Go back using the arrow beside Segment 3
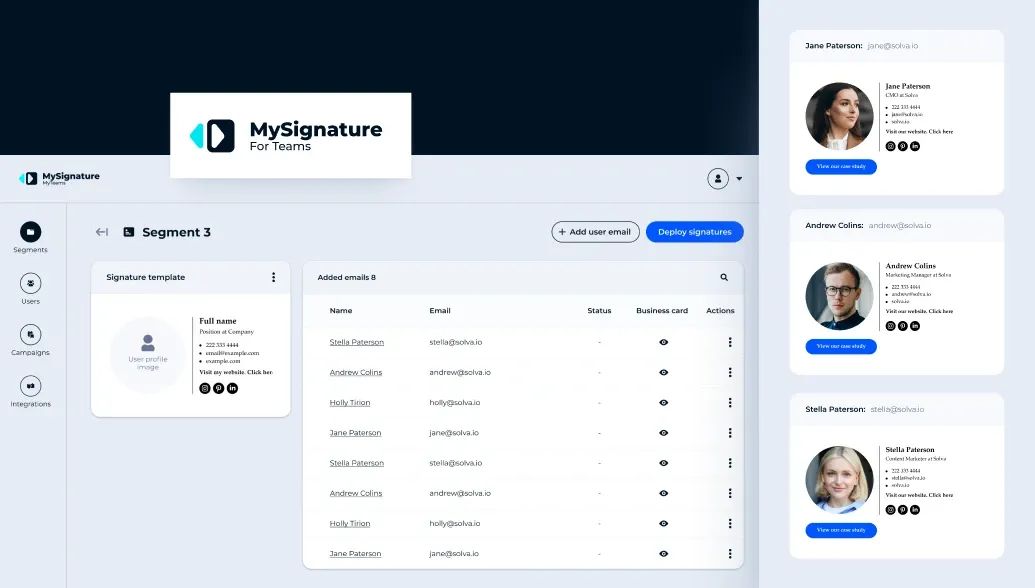The width and height of the screenshot is (1035, 588). pyautogui.click(x=102, y=232)
